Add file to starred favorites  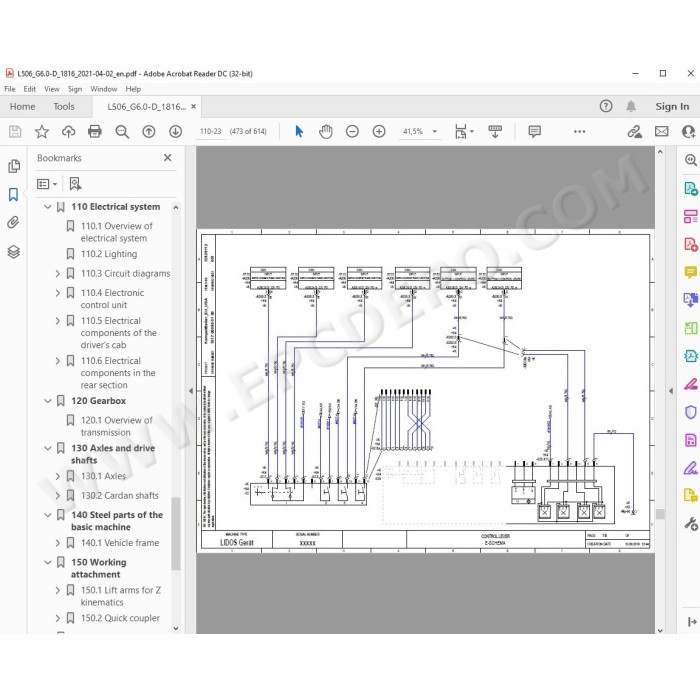tap(42, 131)
